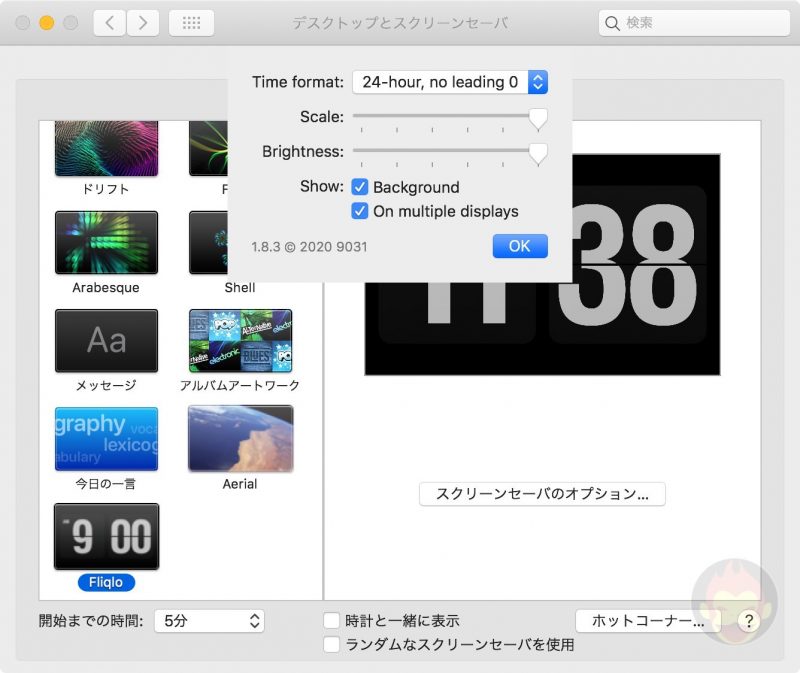The image size is (800, 673).
Task: Click the ホットコーナー button
Action: click(648, 621)
